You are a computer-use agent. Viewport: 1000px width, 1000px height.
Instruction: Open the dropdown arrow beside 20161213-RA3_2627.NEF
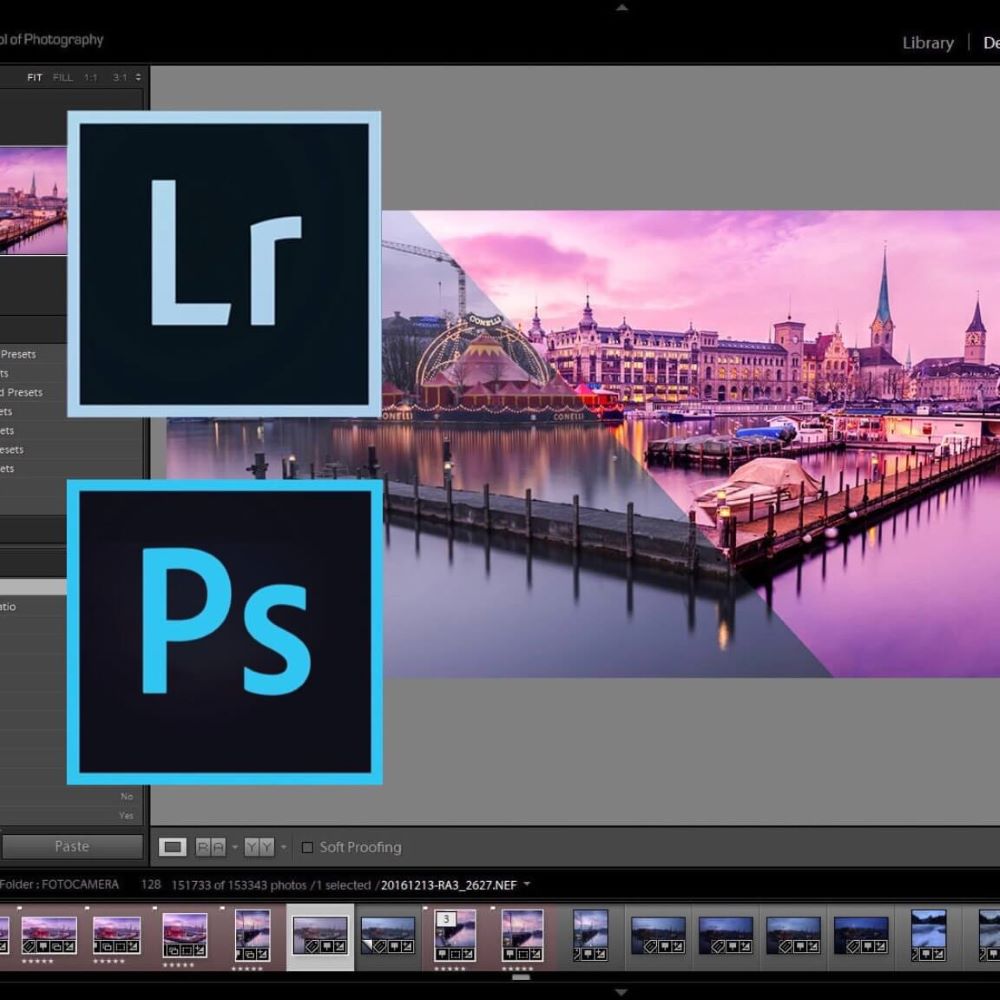point(527,885)
